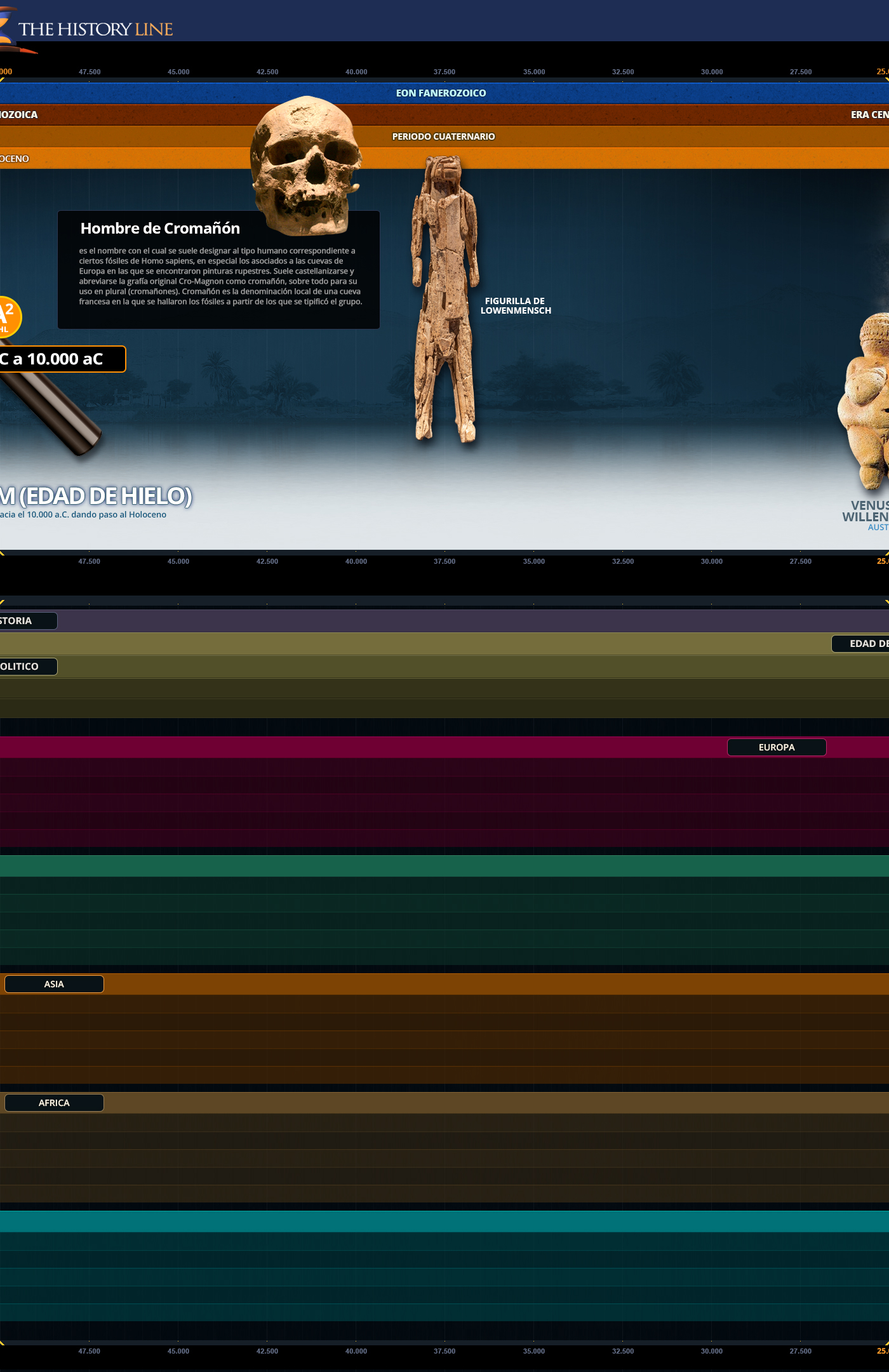
Task: Click the Venus of Willendorf statue
Action: coord(864,400)
